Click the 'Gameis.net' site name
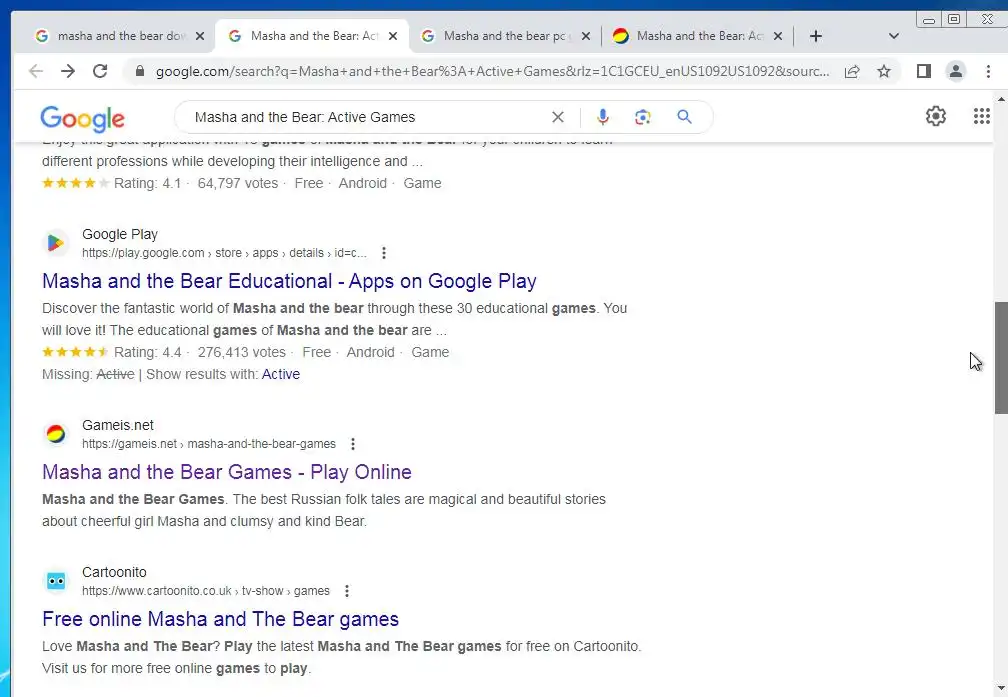The height and width of the screenshot is (697, 1008). (x=118, y=426)
